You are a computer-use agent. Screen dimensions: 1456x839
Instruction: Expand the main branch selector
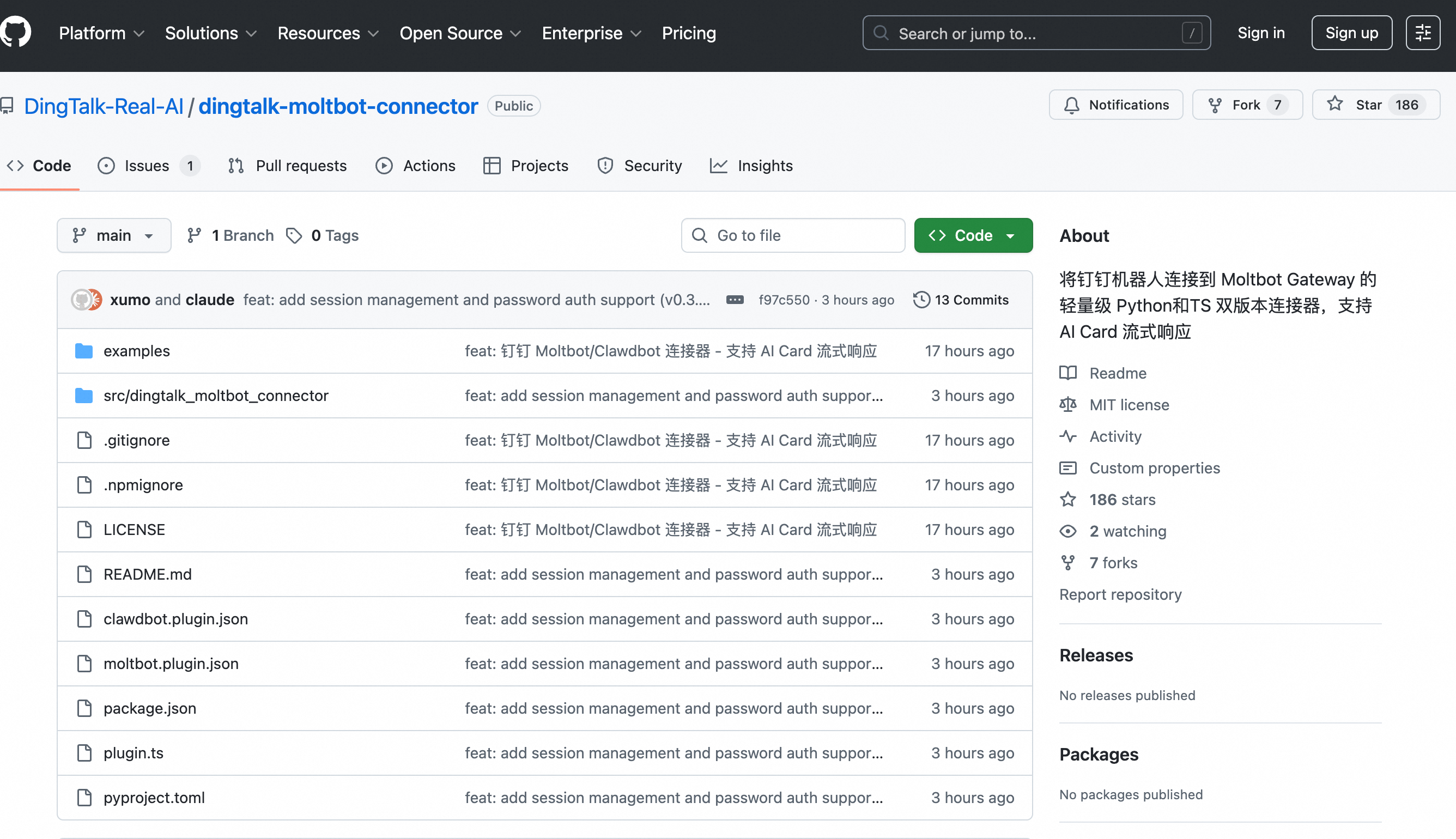pyautogui.click(x=113, y=235)
